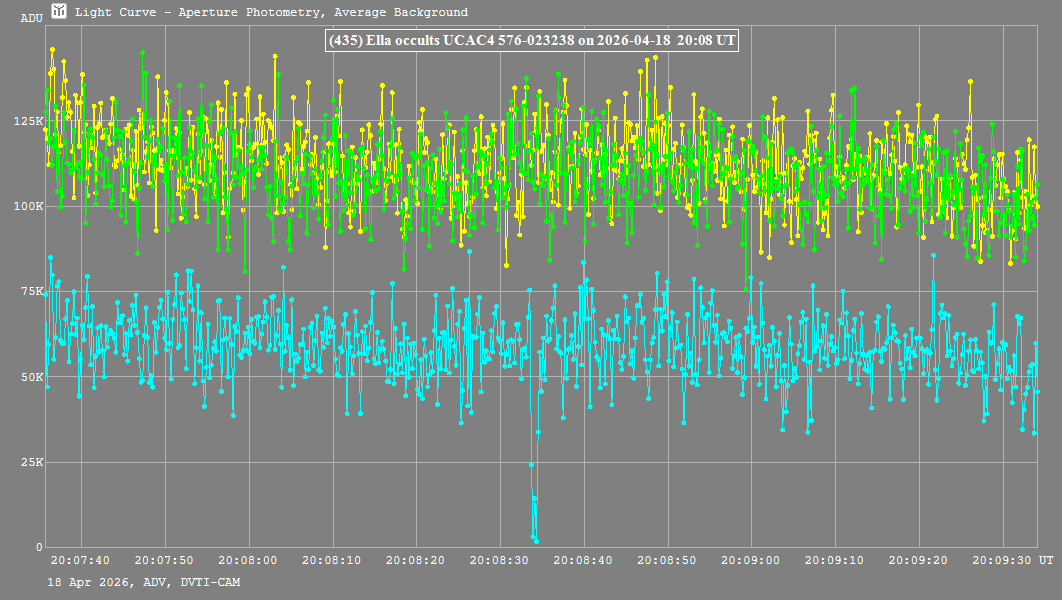
Task: Click the "18 Apr 2026, ADV, DVTI-CAM" footer text
Action: pyautogui.click(x=143, y=582)
